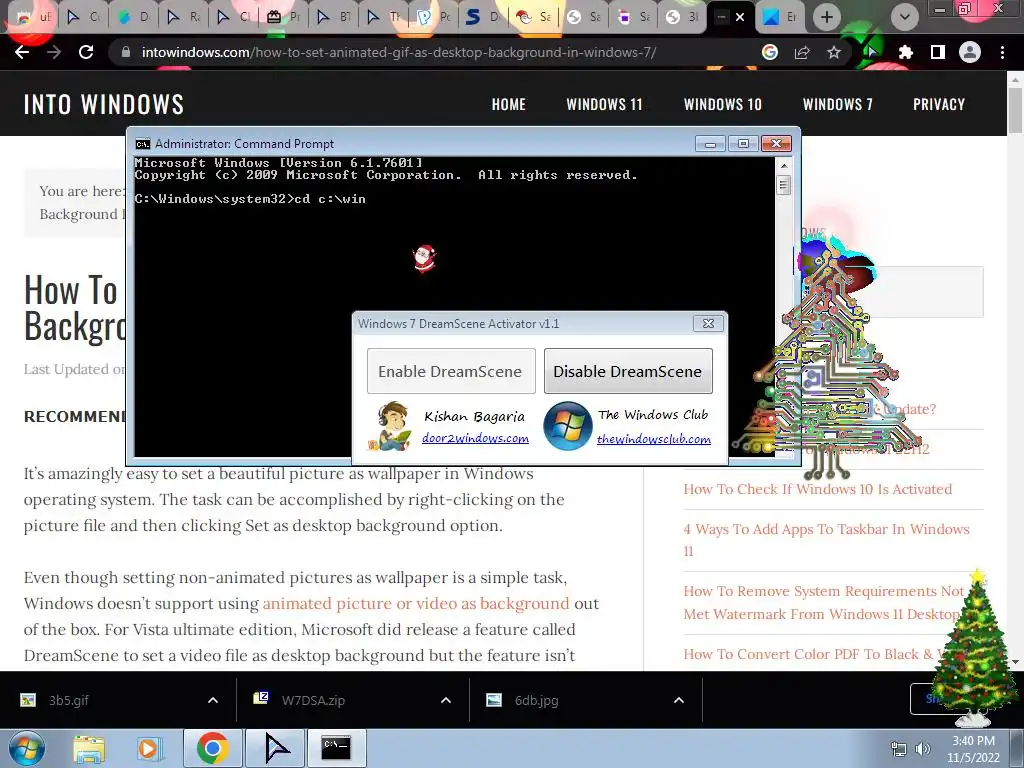Open Chrome's three-dot menu
Screen dimensions: 1024x768
[x=1002, y=52]
